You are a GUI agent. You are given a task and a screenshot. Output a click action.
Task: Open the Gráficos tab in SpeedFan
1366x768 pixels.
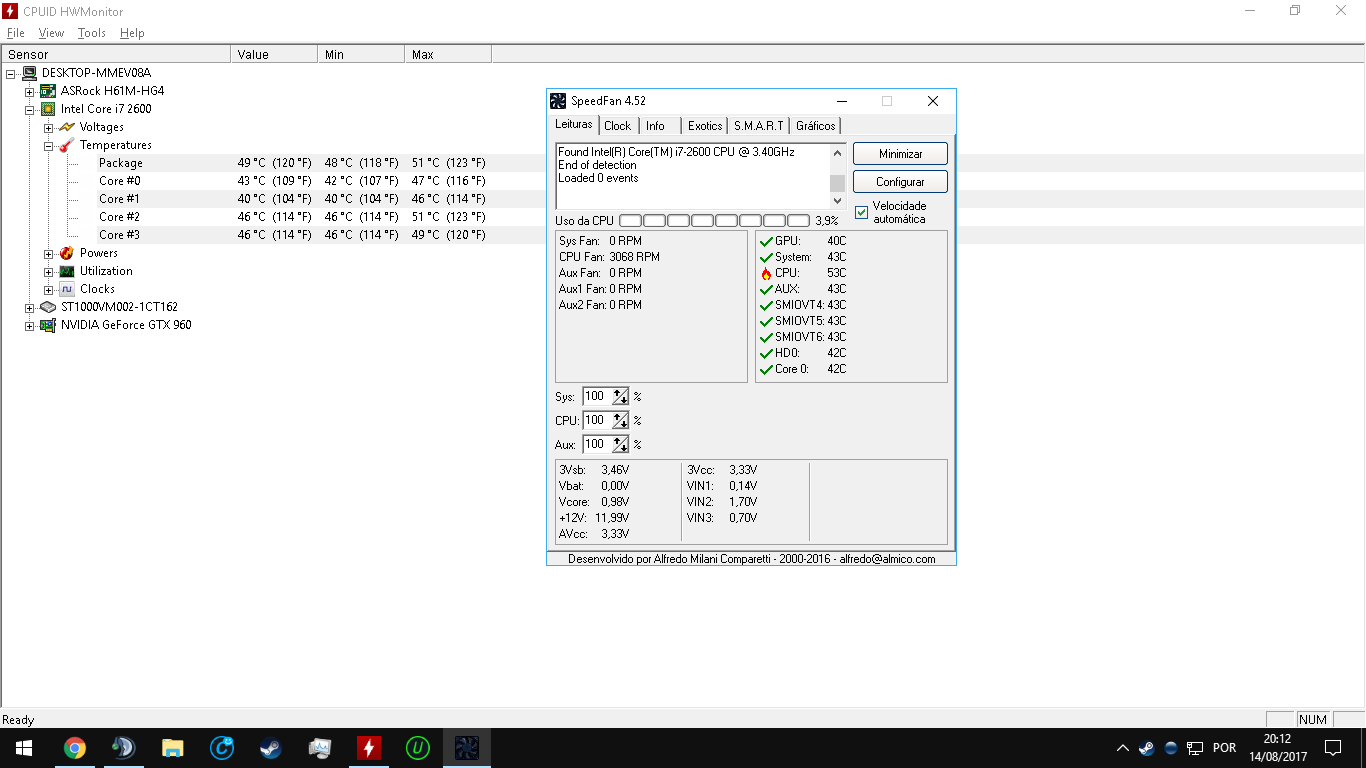click(x=816, y=126)
